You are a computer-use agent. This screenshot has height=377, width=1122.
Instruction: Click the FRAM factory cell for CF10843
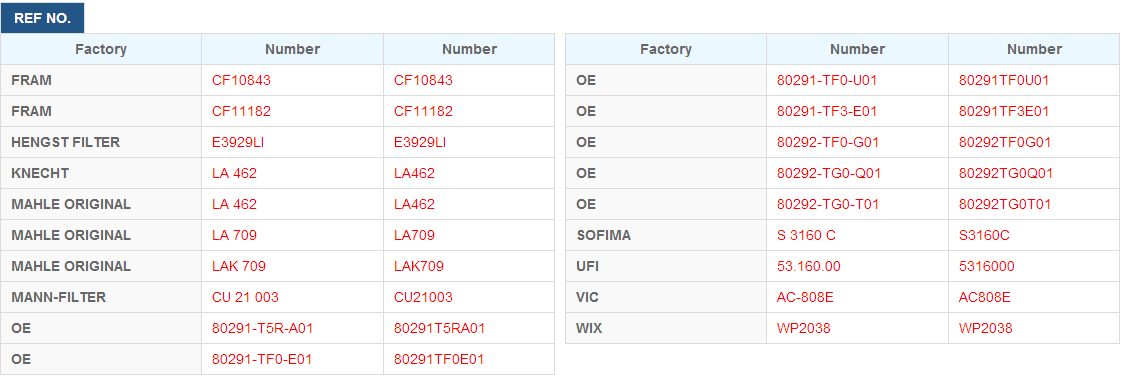[101, 81]
